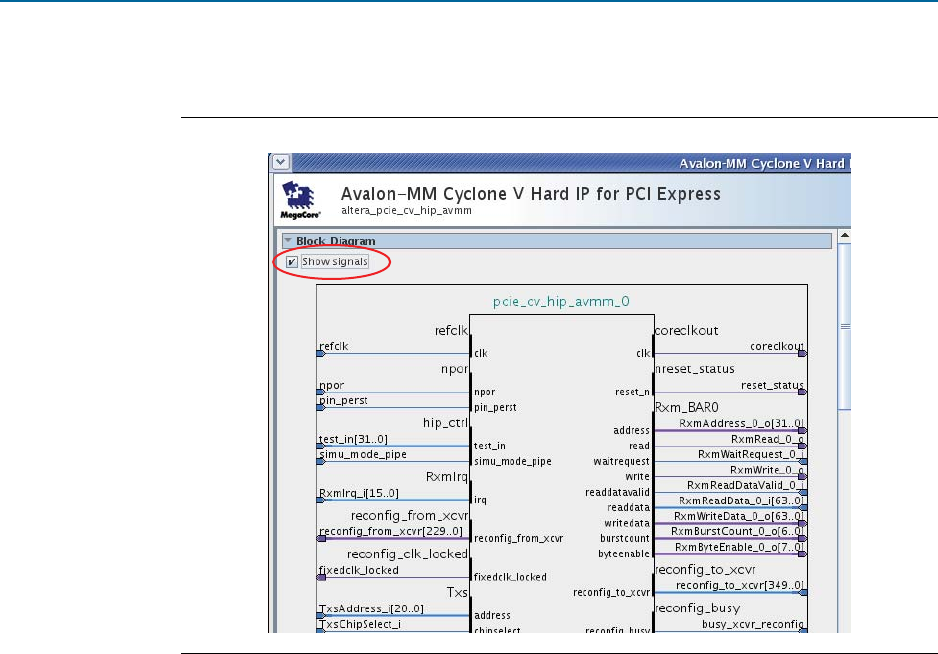The height and width of the screenshot is (654, 938).
Task: Click the scrollbar up arrow
Action: pos(845,236)
